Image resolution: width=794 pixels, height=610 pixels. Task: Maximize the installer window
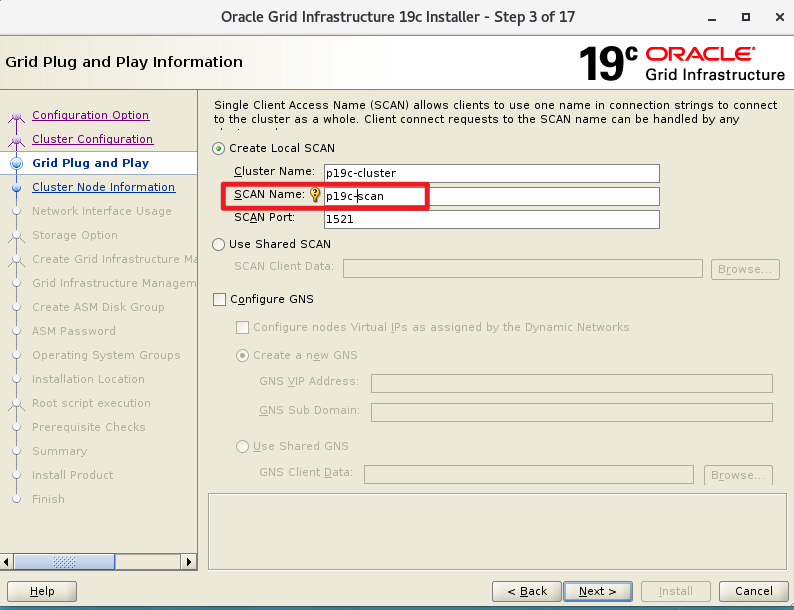(745, 17)
